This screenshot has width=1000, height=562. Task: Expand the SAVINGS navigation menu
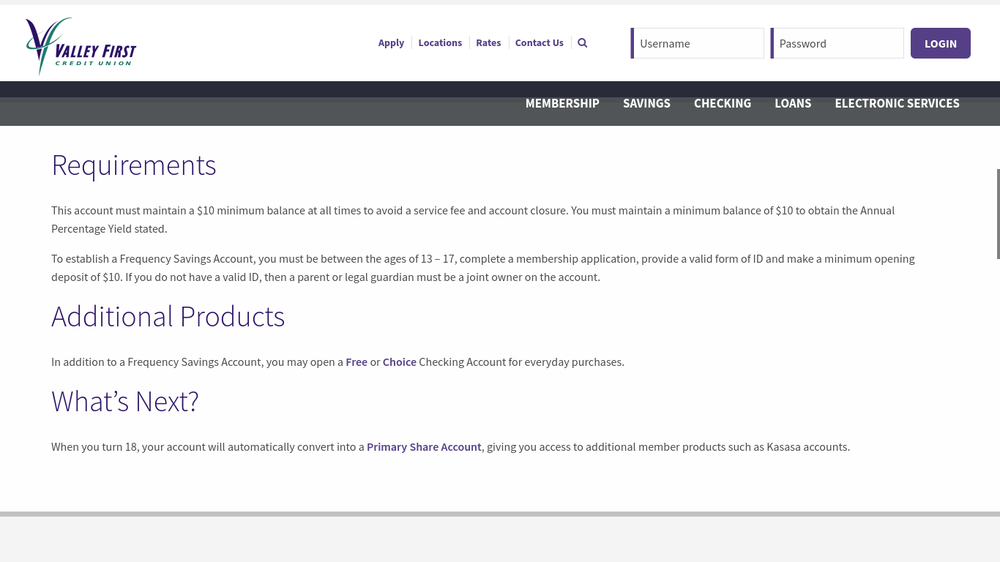[646, 103]
